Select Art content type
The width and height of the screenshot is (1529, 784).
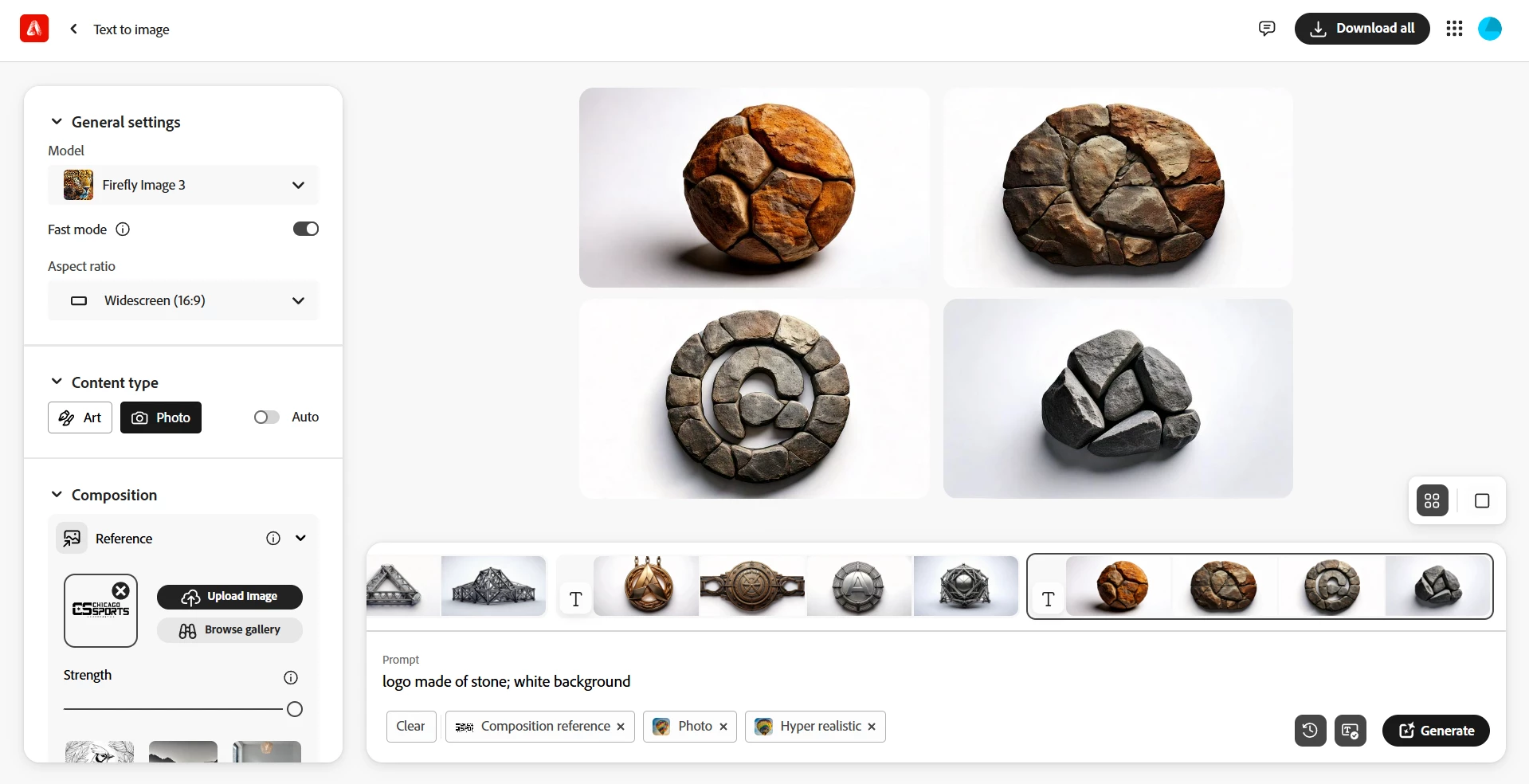[x=80, y=417]
